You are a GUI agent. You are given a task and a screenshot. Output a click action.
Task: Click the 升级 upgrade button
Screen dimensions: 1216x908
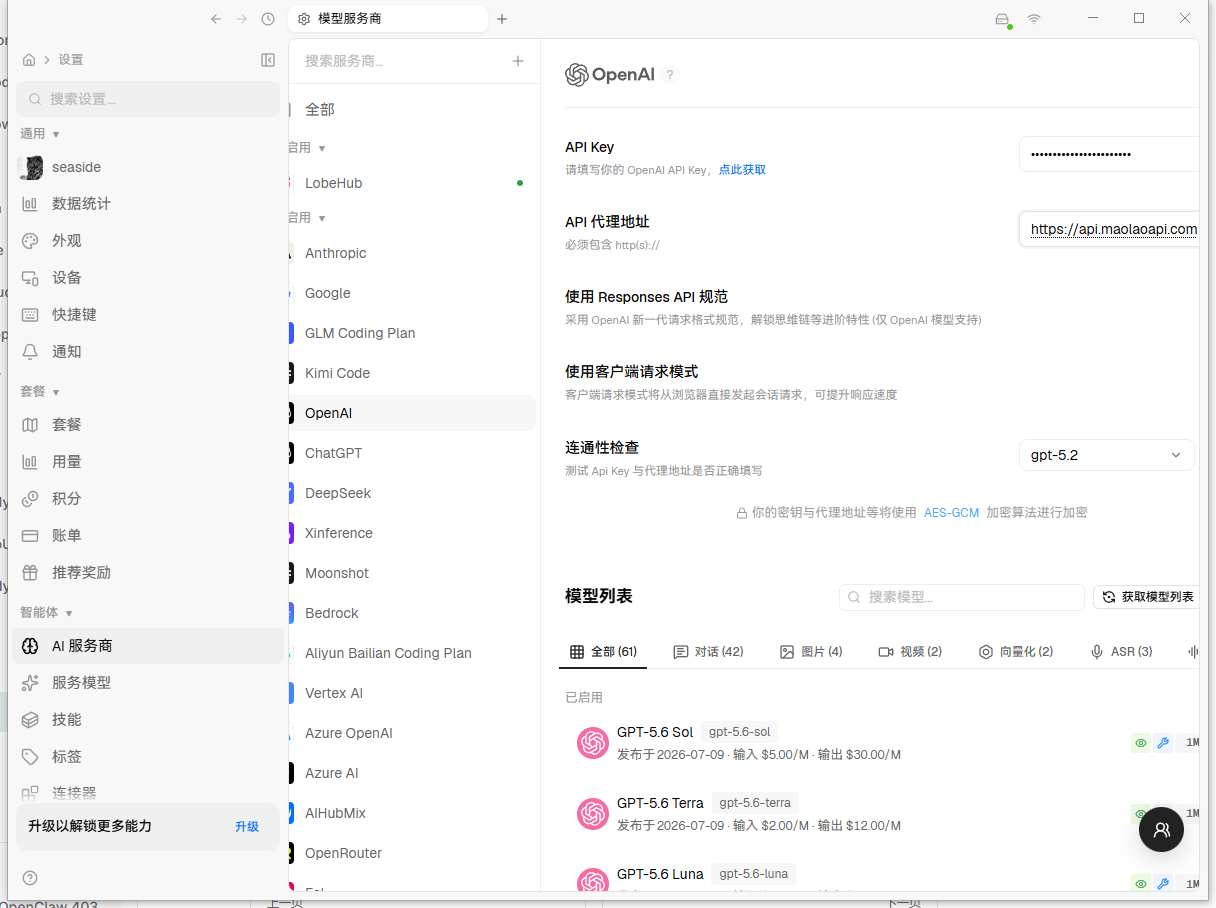(x=247, y=826)
